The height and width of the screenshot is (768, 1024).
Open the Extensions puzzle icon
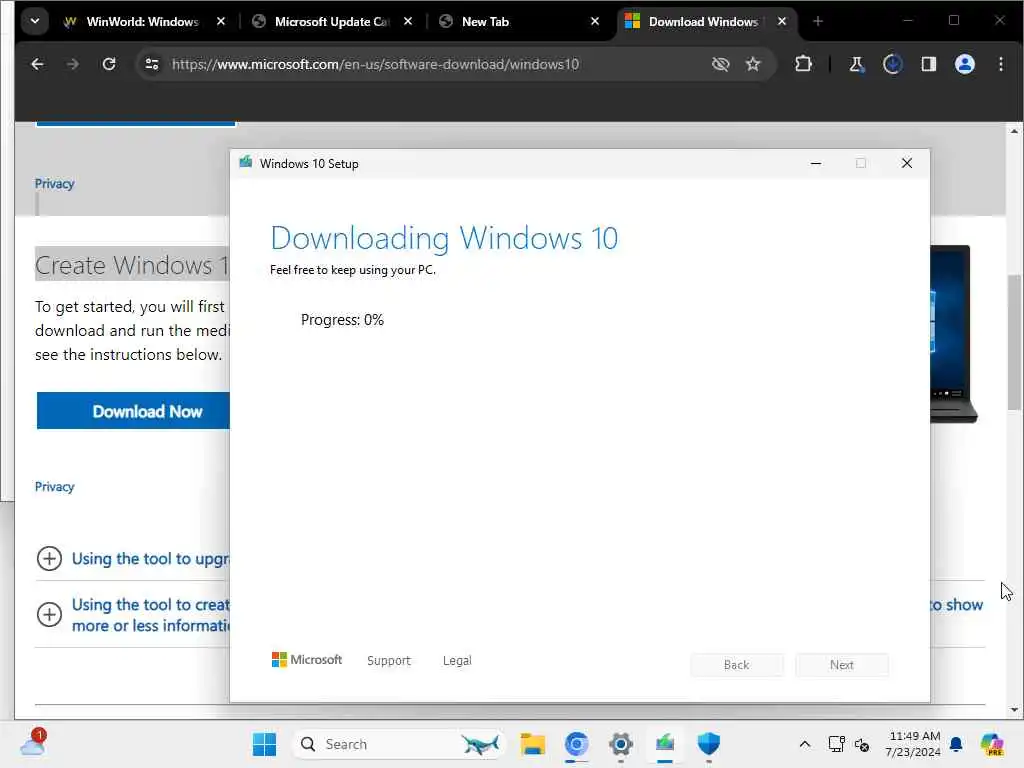click(803, 64)
